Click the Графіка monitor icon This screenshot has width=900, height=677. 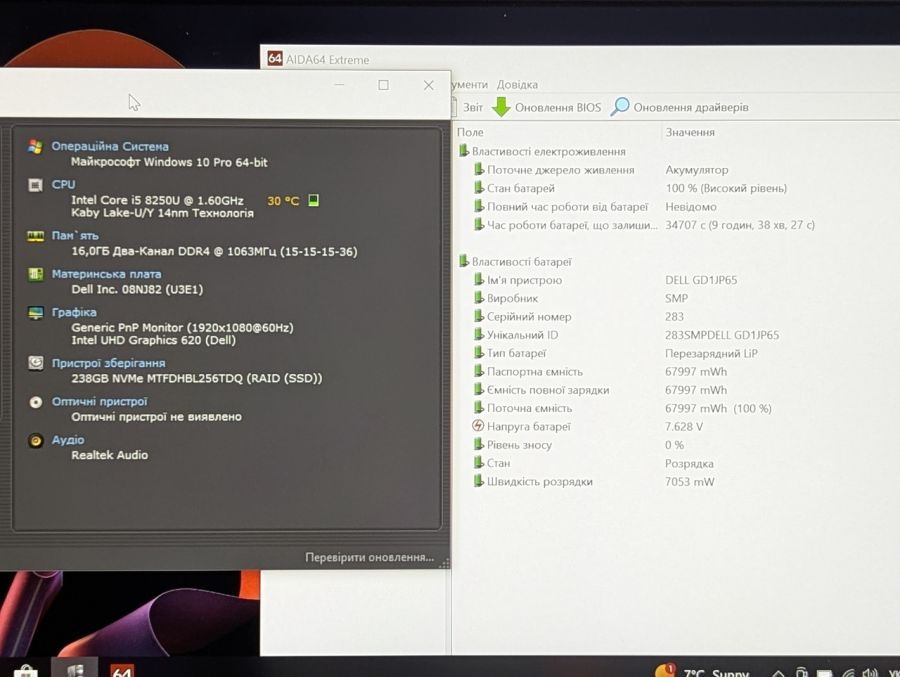point(36,312)
